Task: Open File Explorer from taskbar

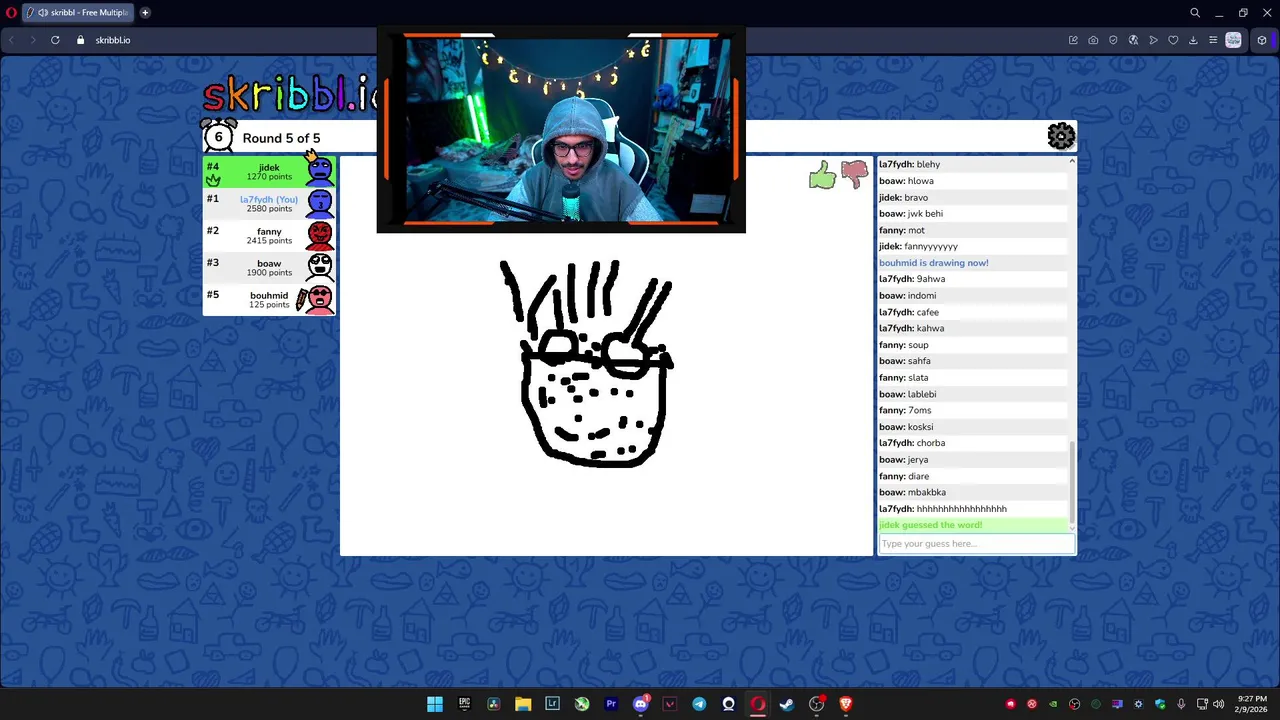Action: 523,704
